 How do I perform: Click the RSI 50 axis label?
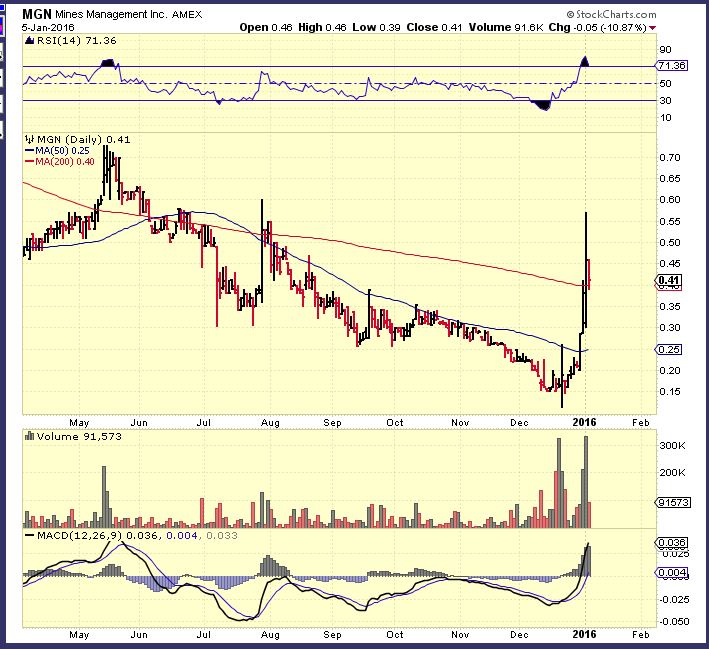(x=666, y=84)
